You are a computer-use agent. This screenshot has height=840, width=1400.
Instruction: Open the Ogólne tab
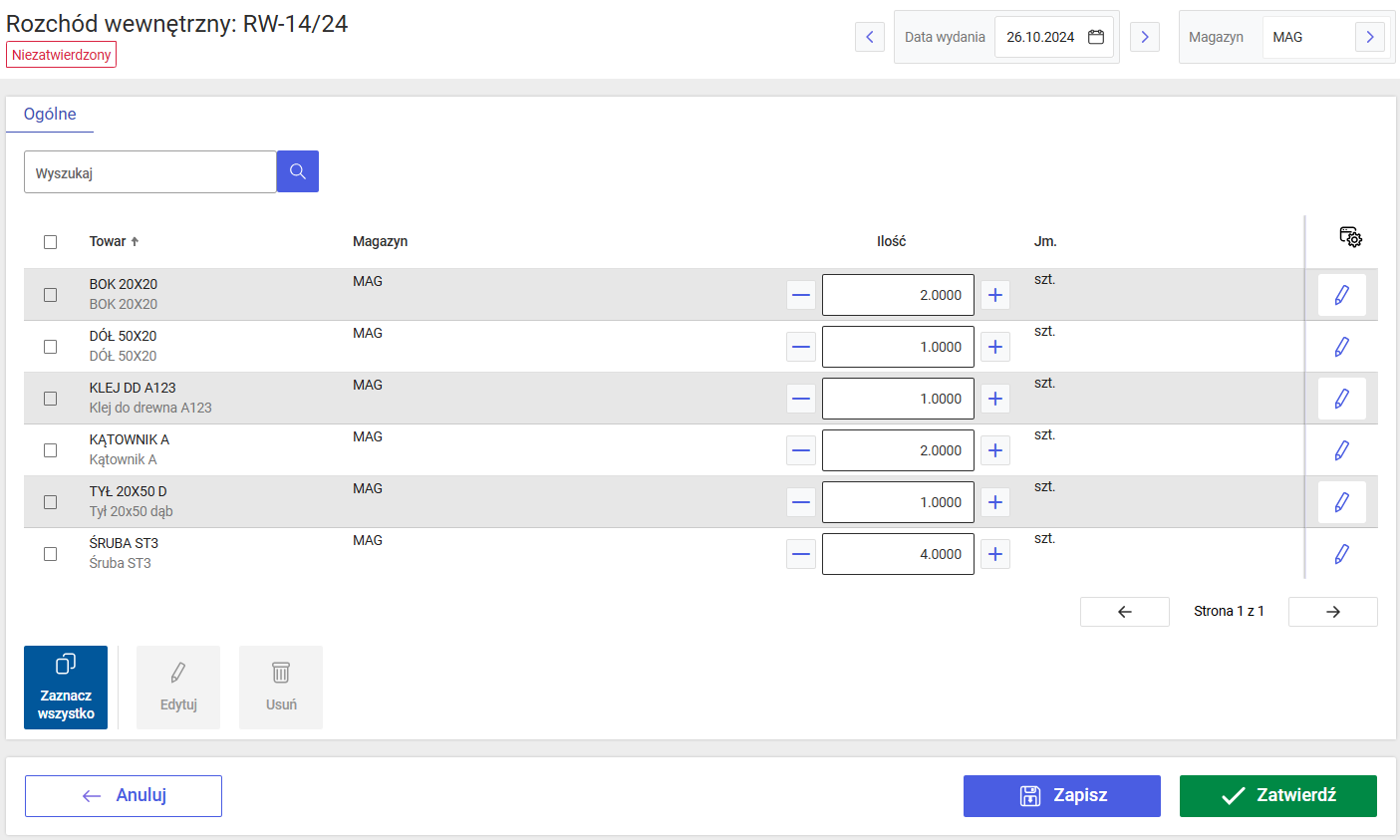pyautogui.click(x=50, y=114)
